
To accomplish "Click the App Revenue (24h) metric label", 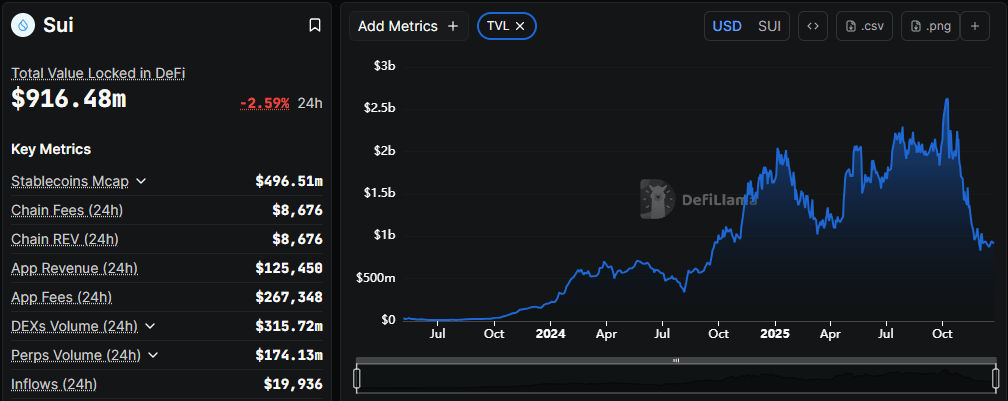I will pos(74,268).
